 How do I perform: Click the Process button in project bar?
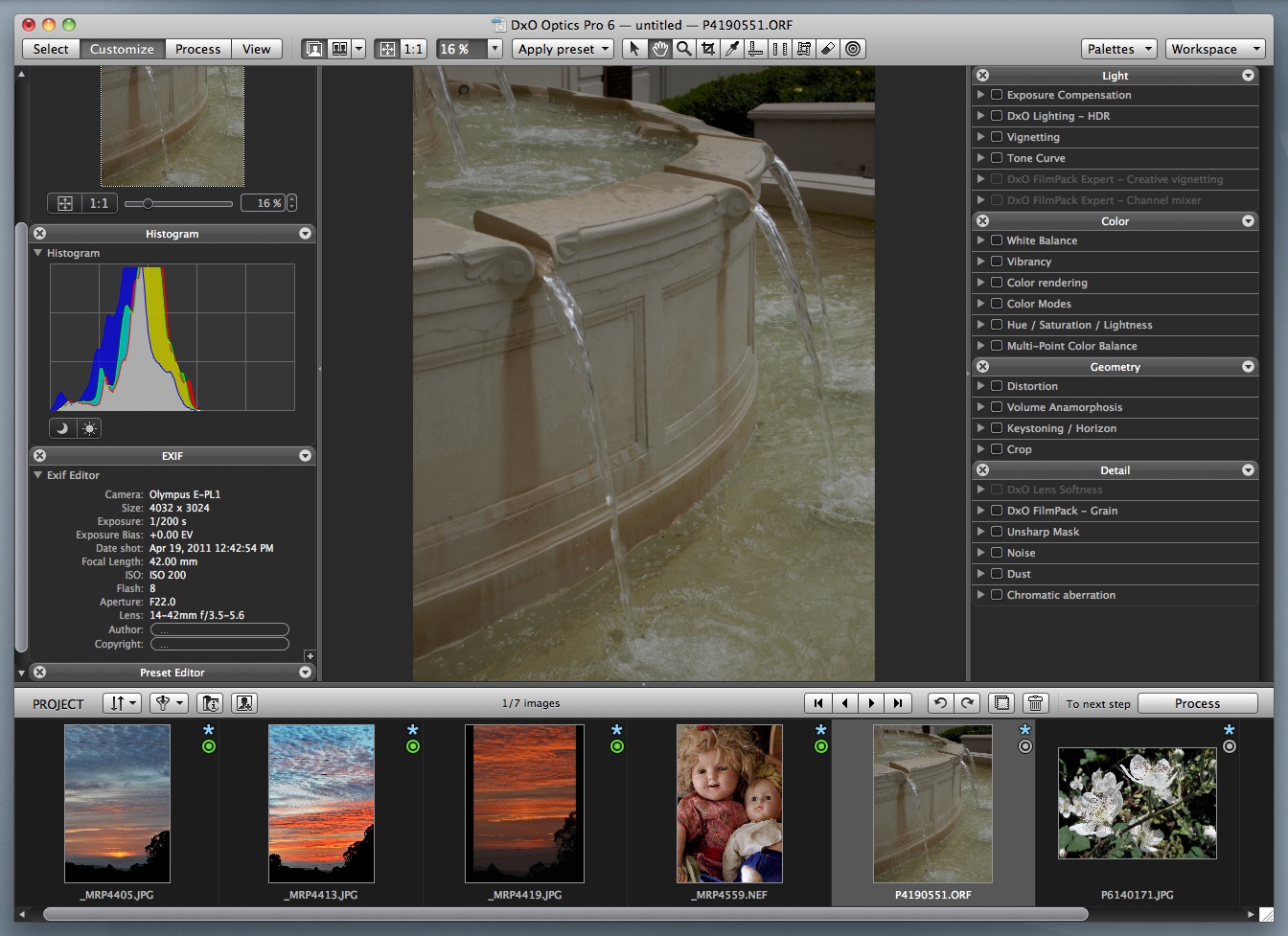tap(1197, 703)
